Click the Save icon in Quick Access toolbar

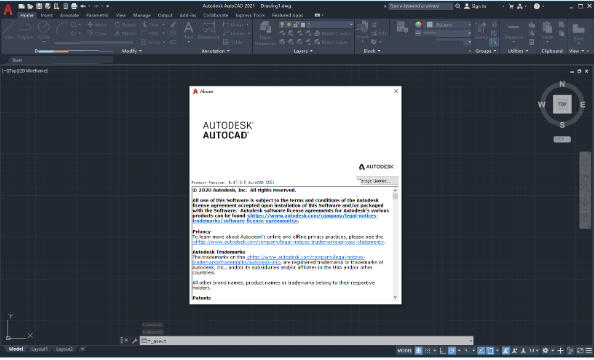pos(39,6)
